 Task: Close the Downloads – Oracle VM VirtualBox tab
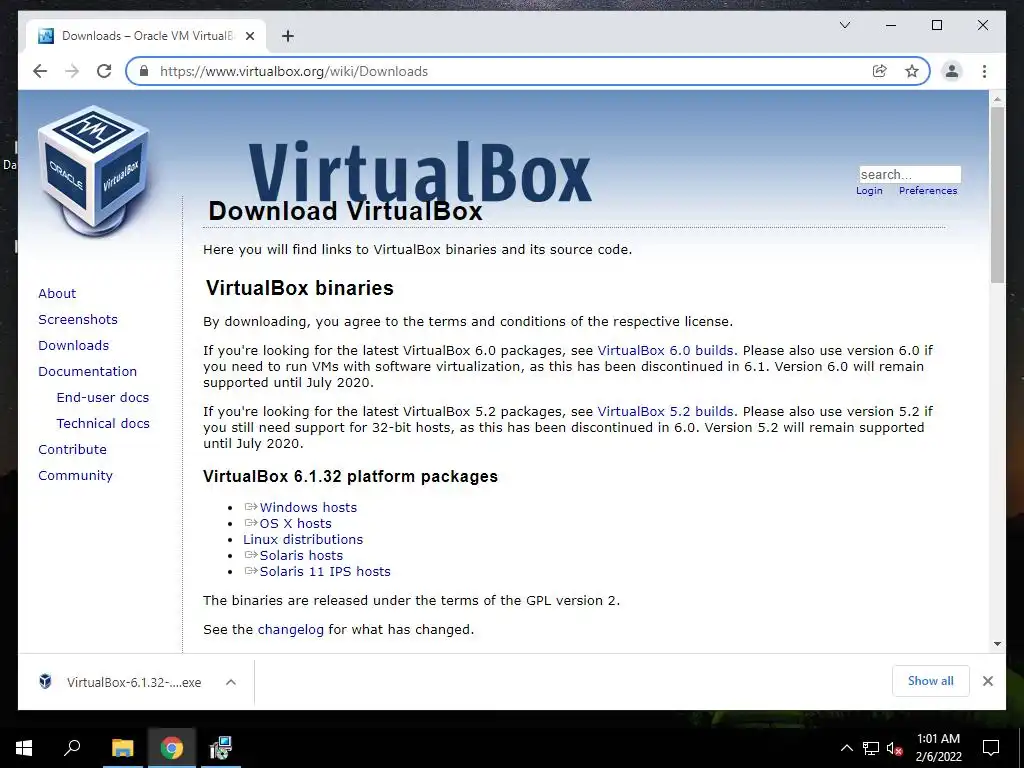(x=249, y=36)
